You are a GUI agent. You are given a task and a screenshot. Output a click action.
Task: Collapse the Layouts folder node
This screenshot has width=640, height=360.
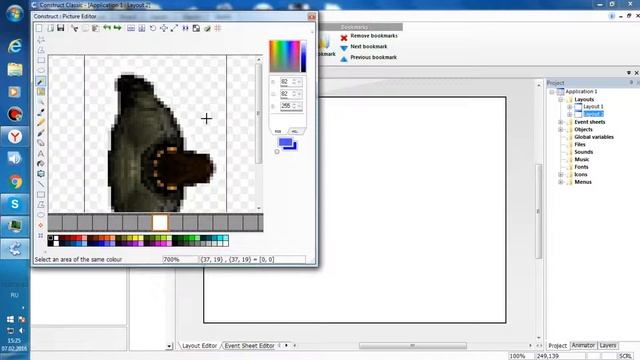(x=561, y=100)
